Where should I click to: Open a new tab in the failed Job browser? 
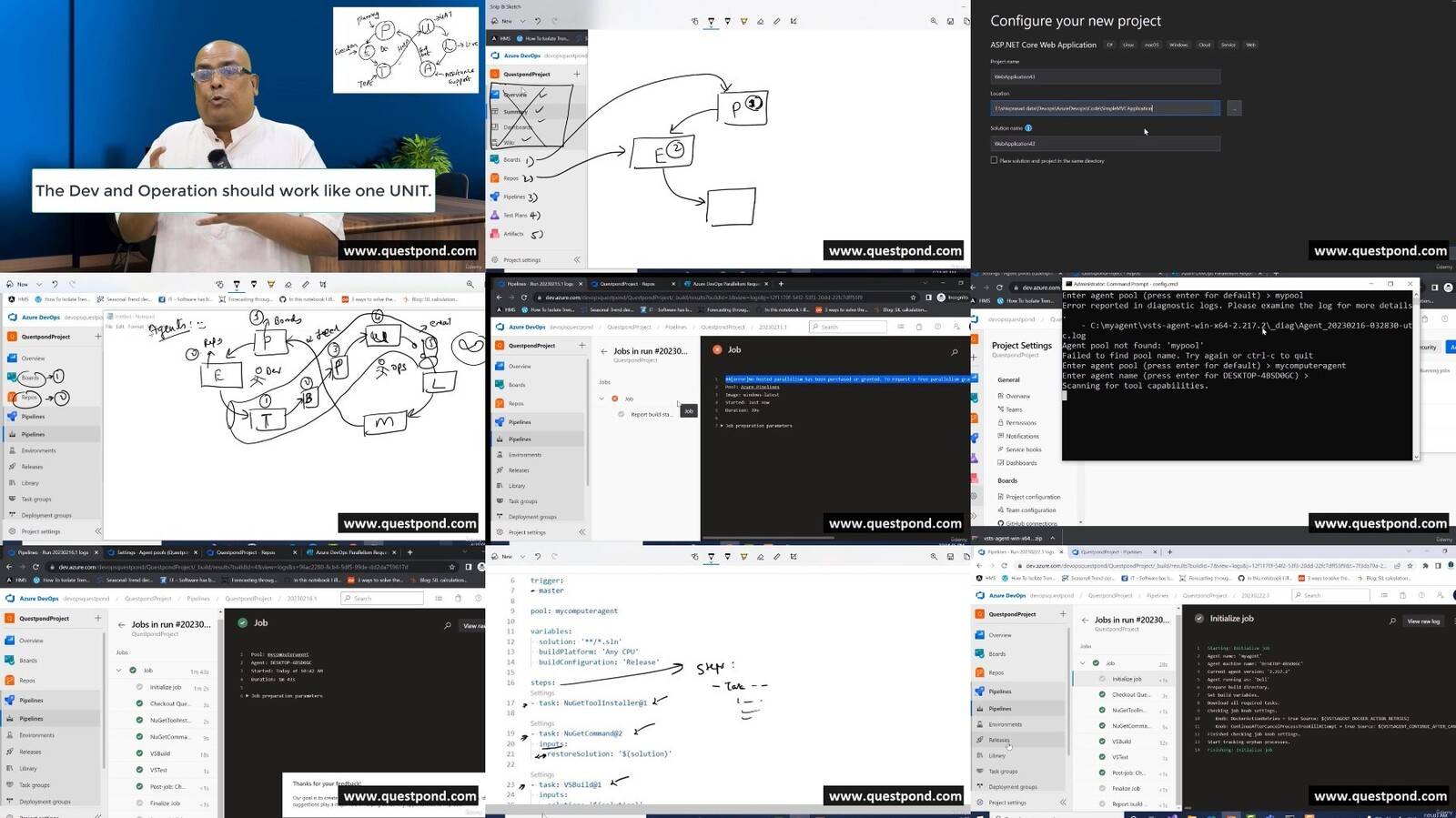tap(781, 284)
